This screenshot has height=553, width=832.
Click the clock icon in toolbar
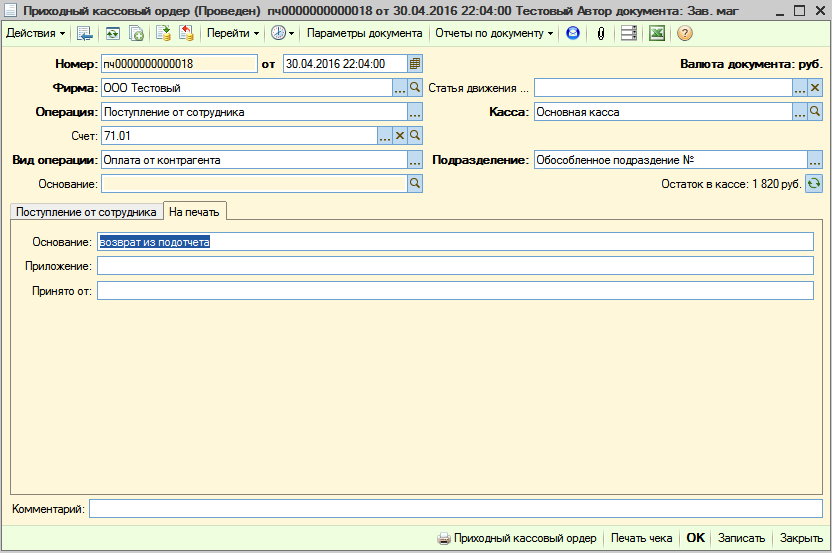[278, 33]
